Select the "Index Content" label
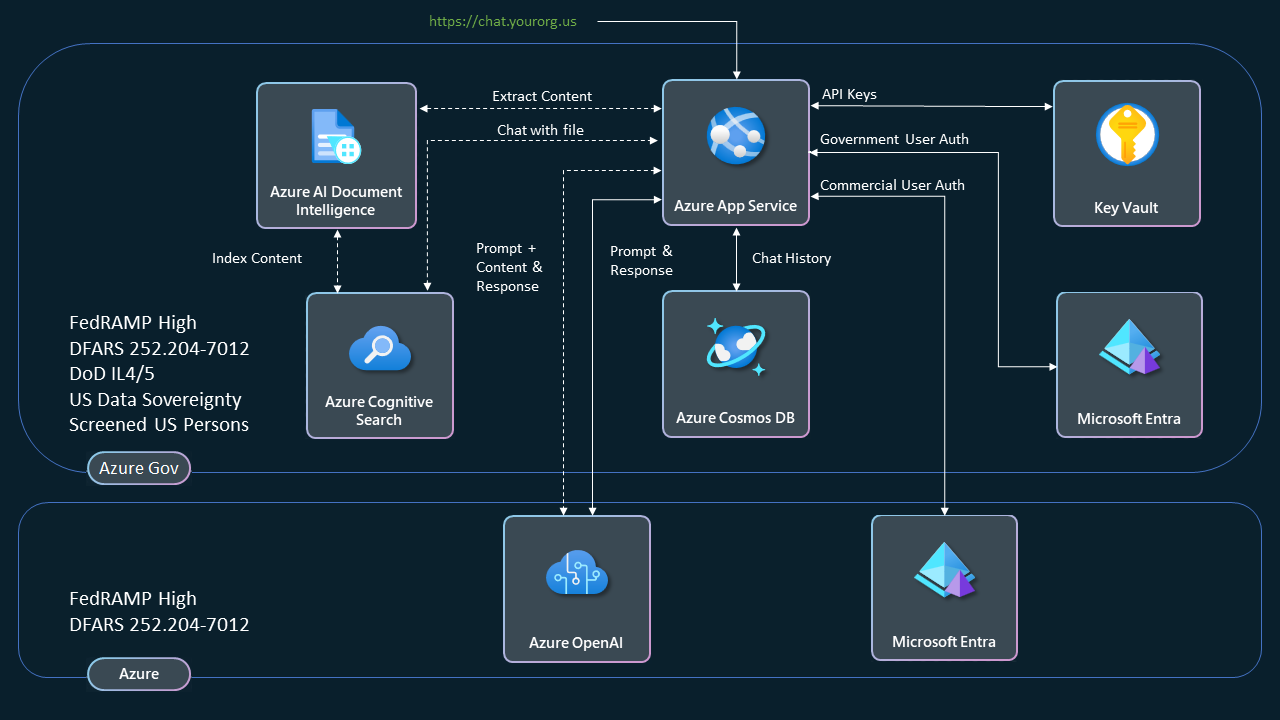Screen dimensions: 1280x720 [x=257, y=258]
